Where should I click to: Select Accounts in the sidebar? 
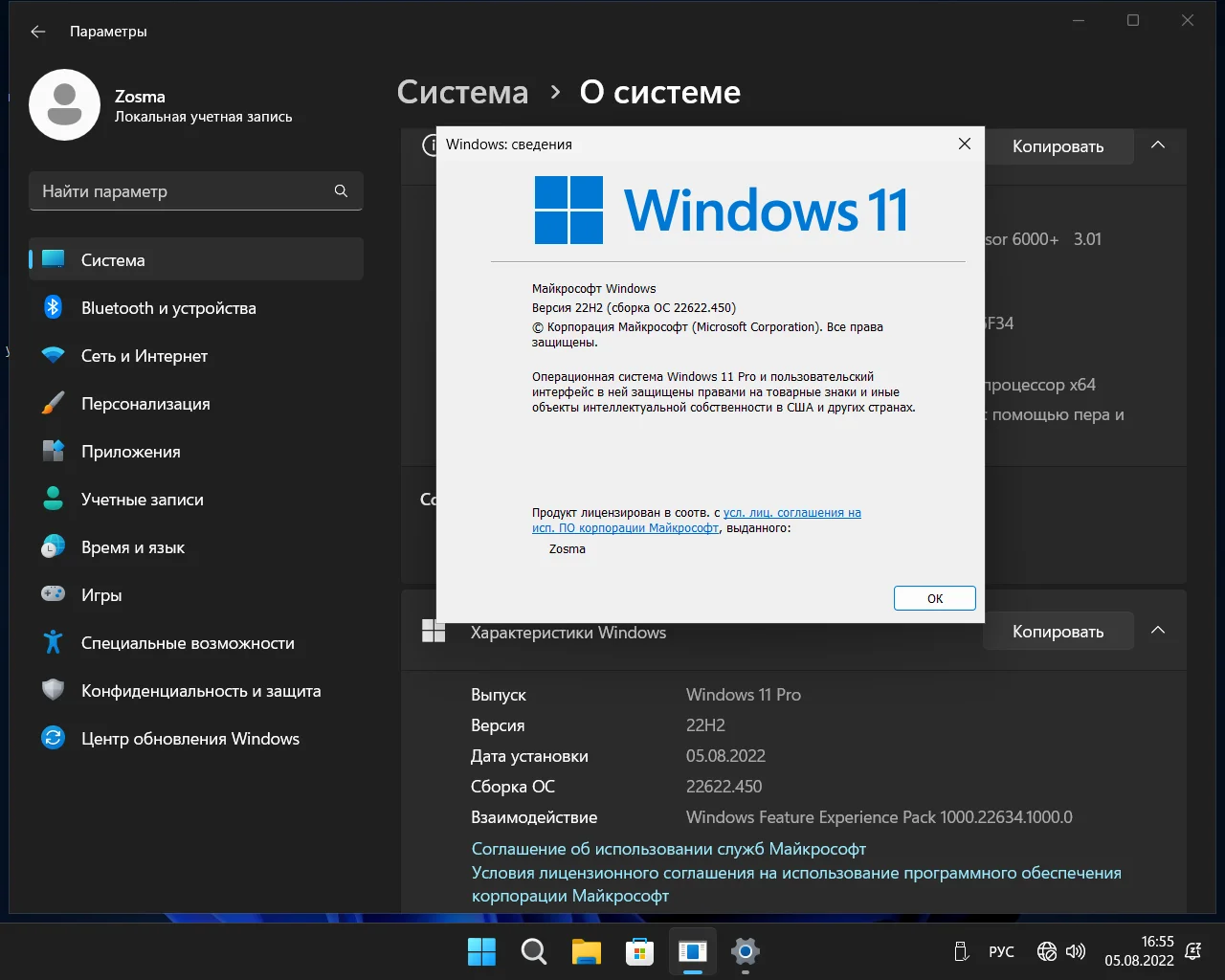click(142, 500)
